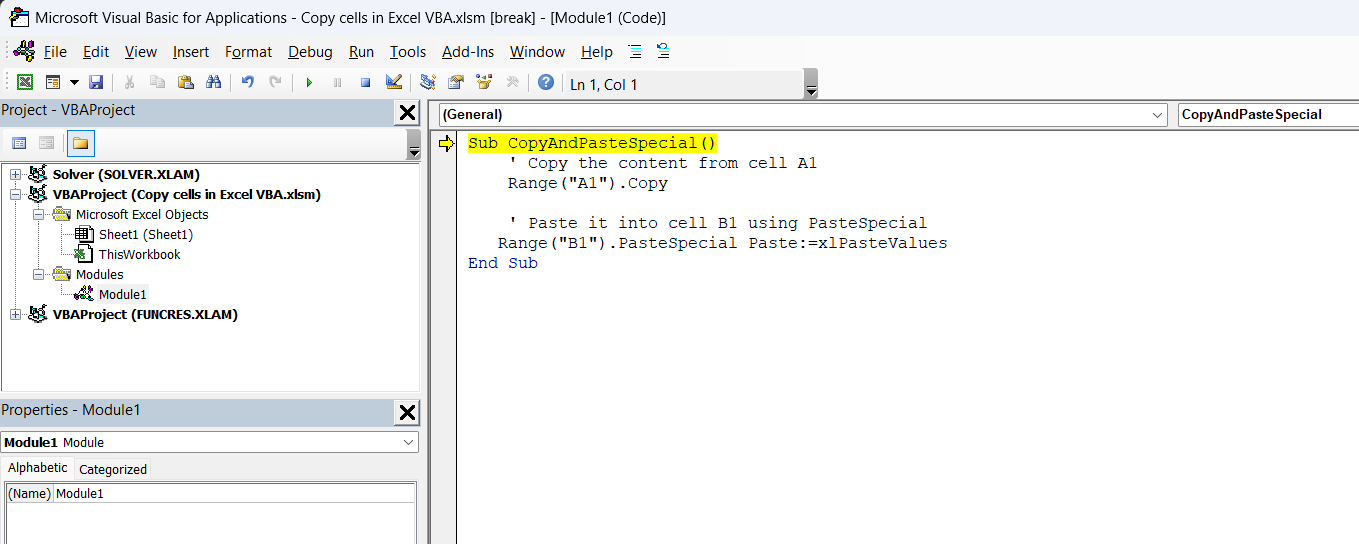This screenshot has width=1359, height=544.
Task: Open the Tools menu
Action: point(408,52)
